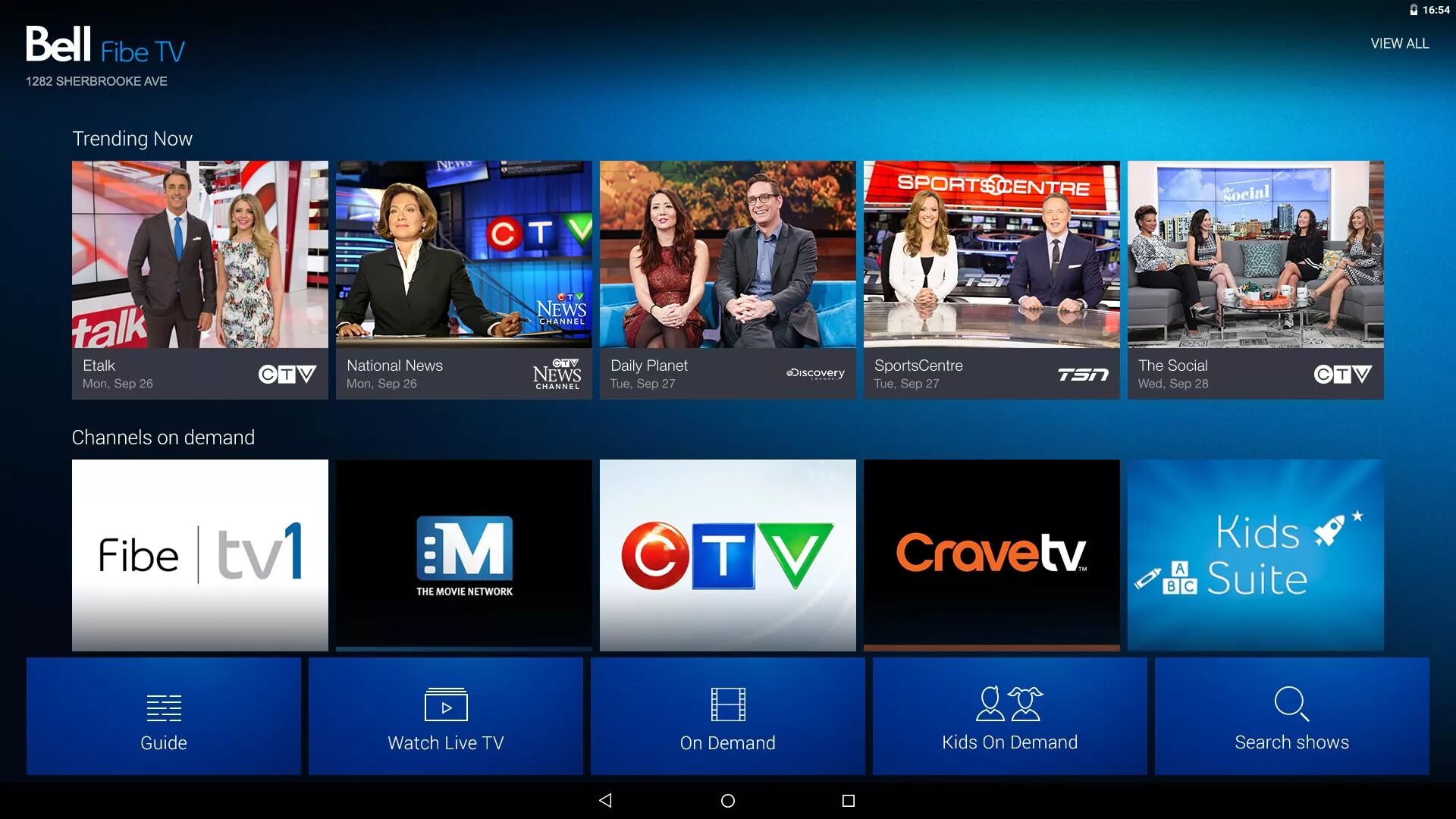Select the National News thumbnail
Screen dimensions: 1456x819
point(463,280)
